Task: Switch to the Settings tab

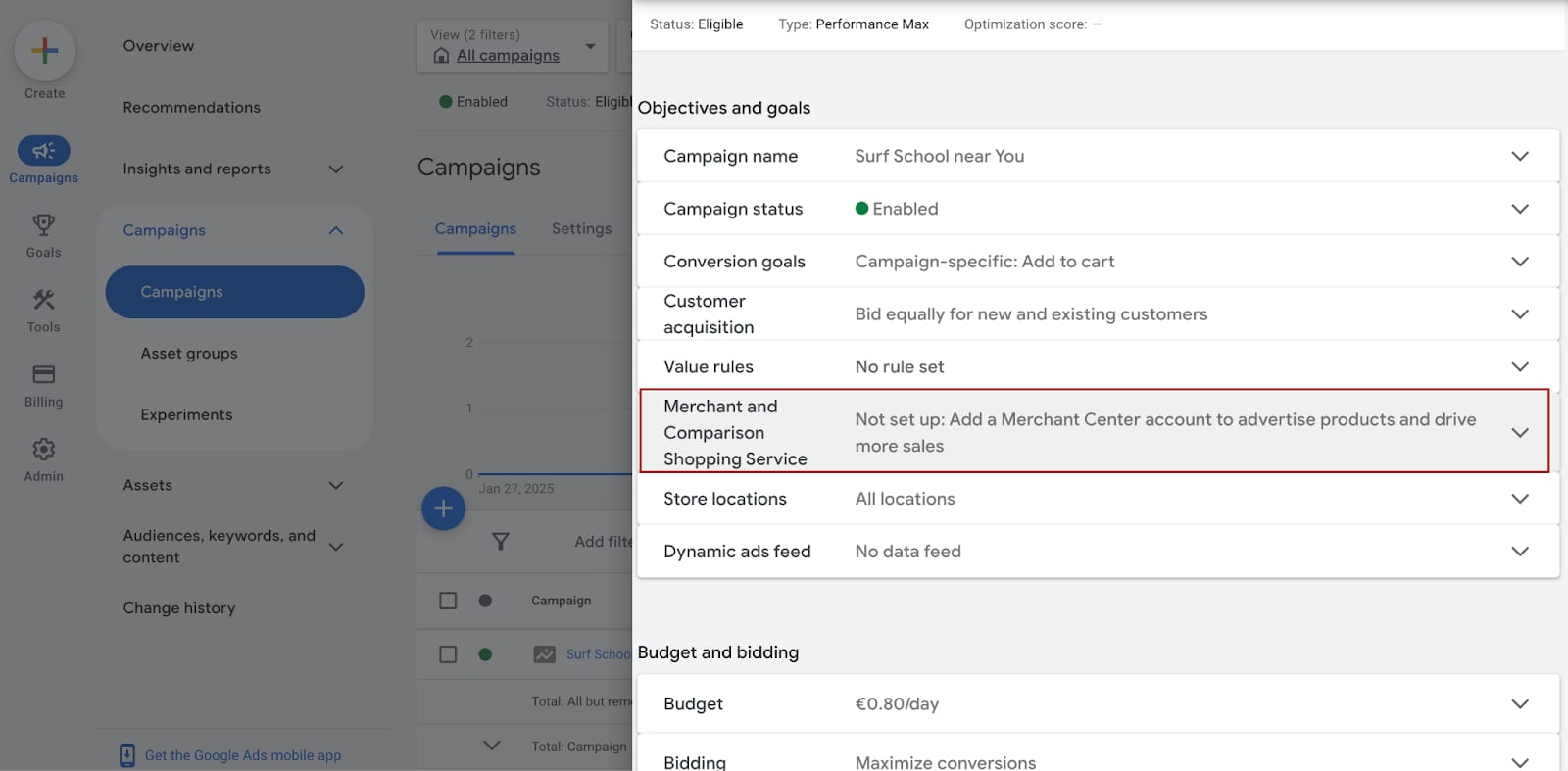Action: [x=581, y=228]
